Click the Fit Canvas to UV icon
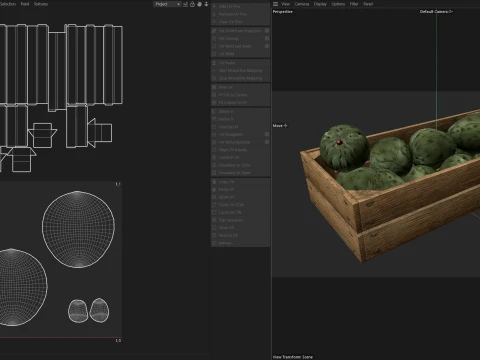The height and width of the screenshot is (360, 480). click(214, 102)
